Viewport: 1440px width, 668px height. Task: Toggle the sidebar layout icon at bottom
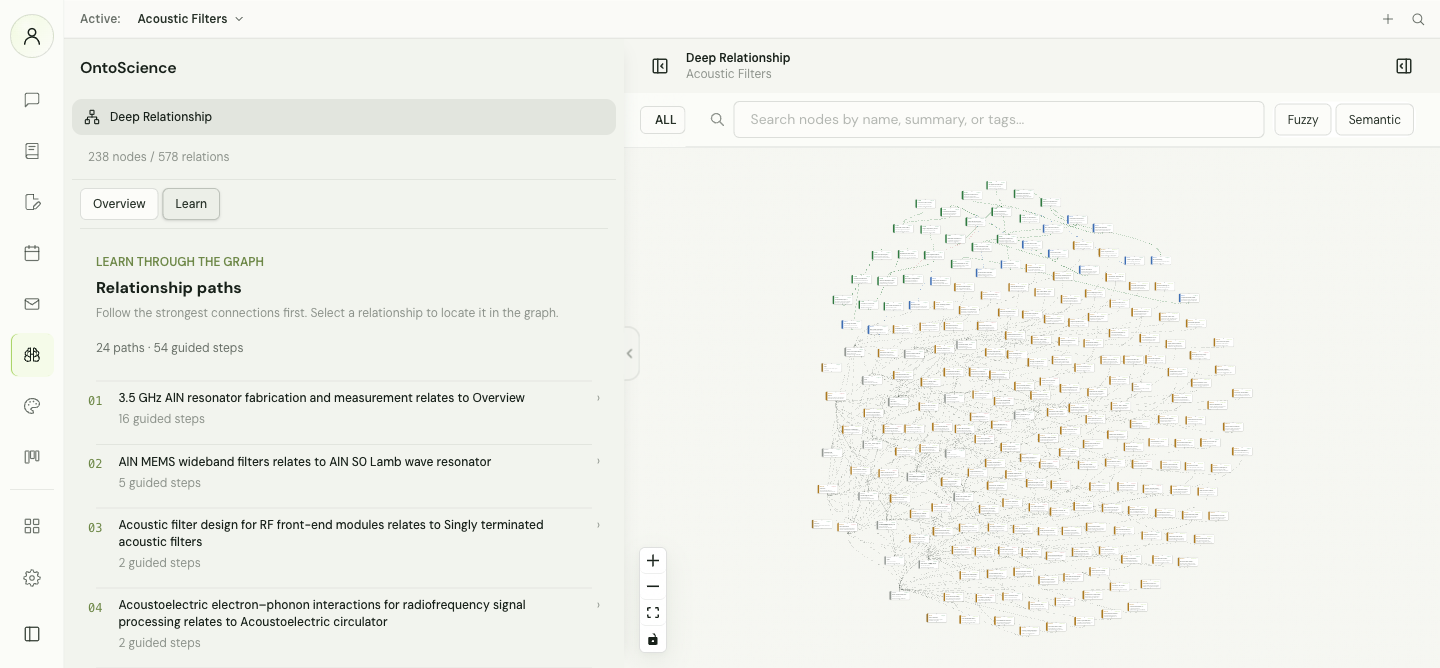32,634
